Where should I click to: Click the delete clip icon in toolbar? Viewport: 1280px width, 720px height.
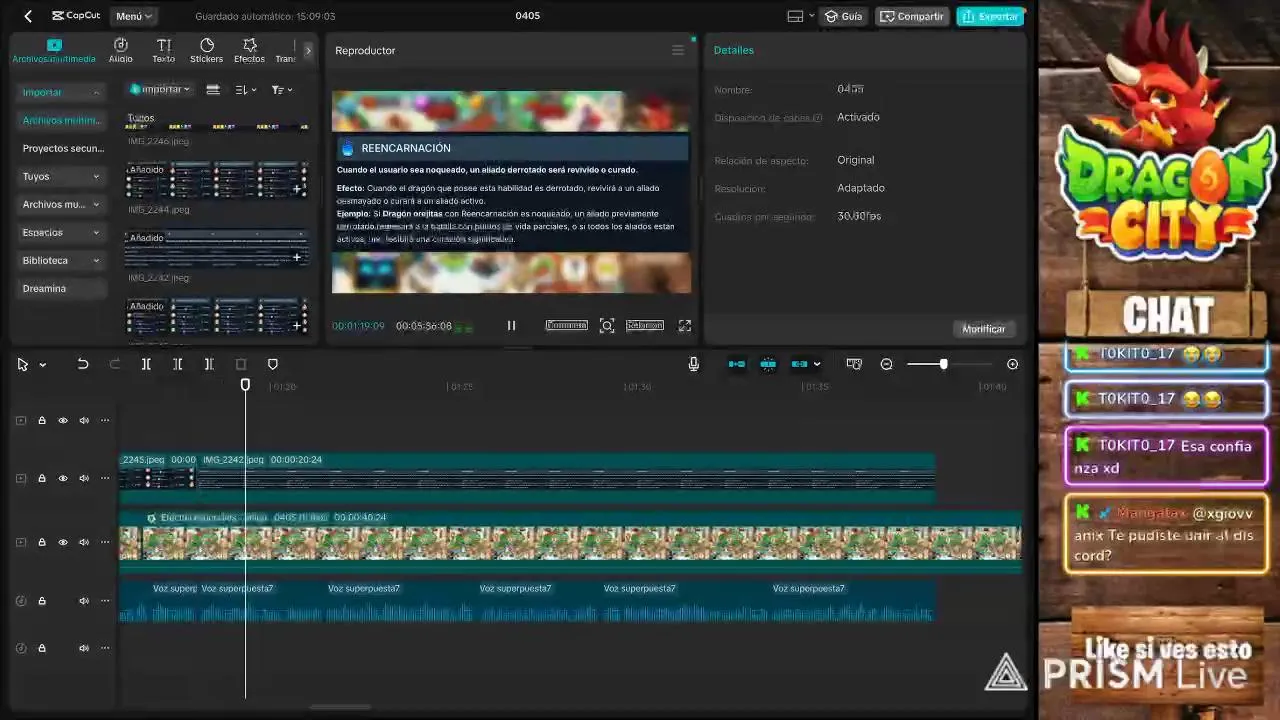[241, 364]
